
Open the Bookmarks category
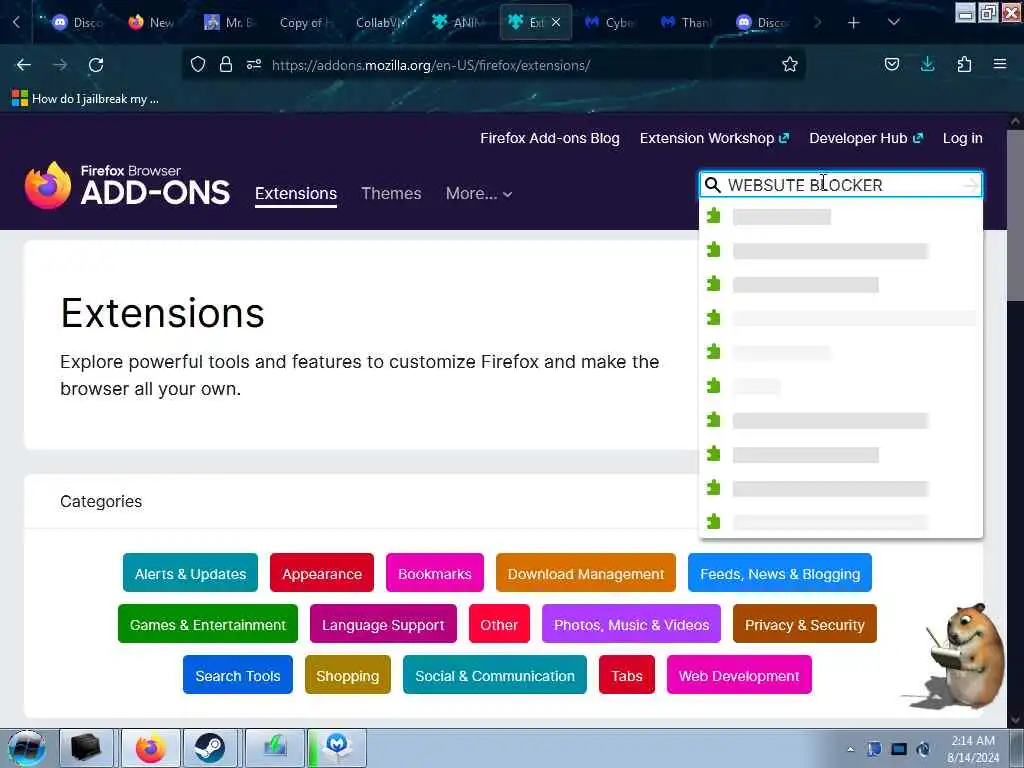(435, 573)
